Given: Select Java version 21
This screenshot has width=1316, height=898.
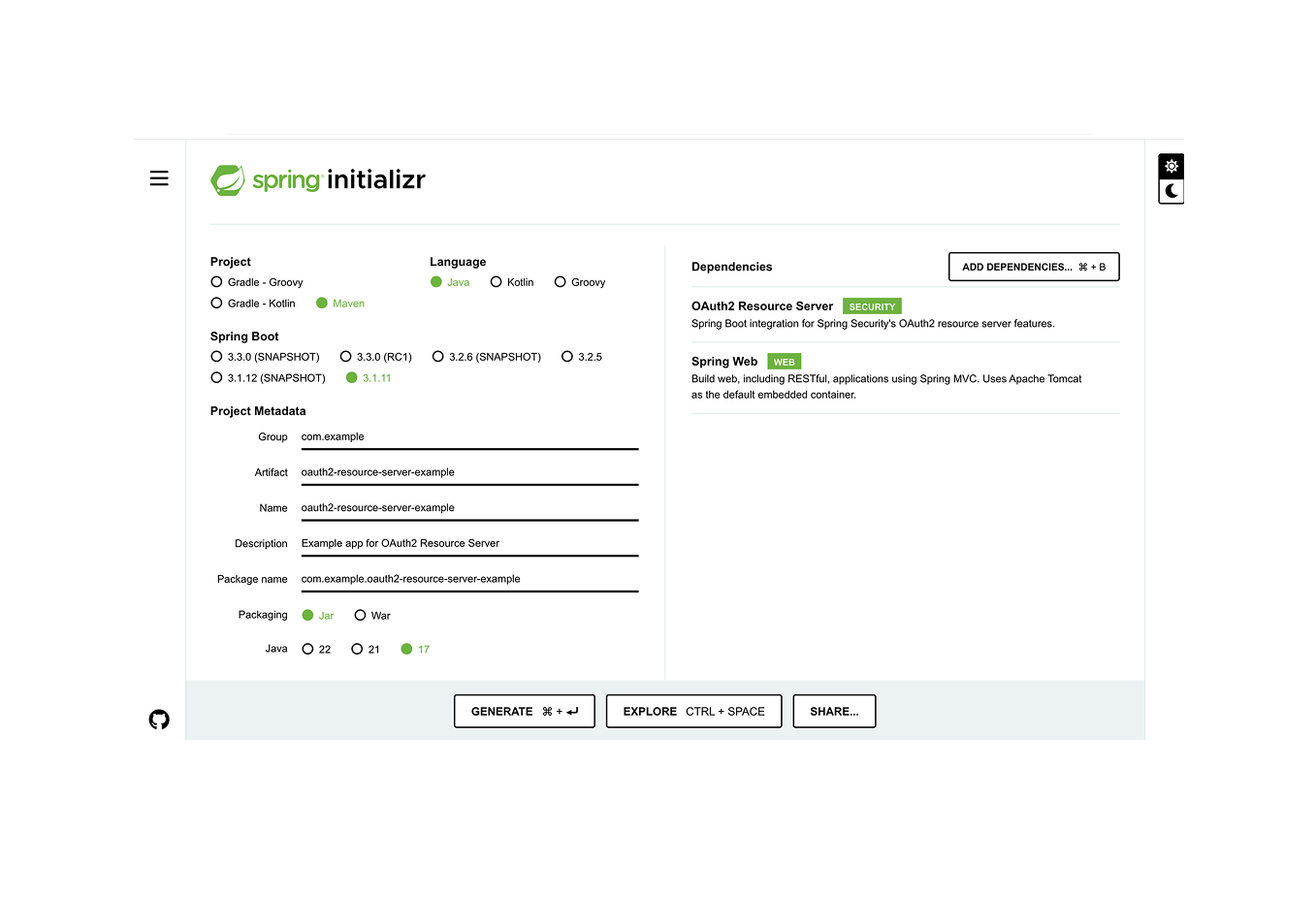Looking at the screenshot, I should click(x=366, y=650).
